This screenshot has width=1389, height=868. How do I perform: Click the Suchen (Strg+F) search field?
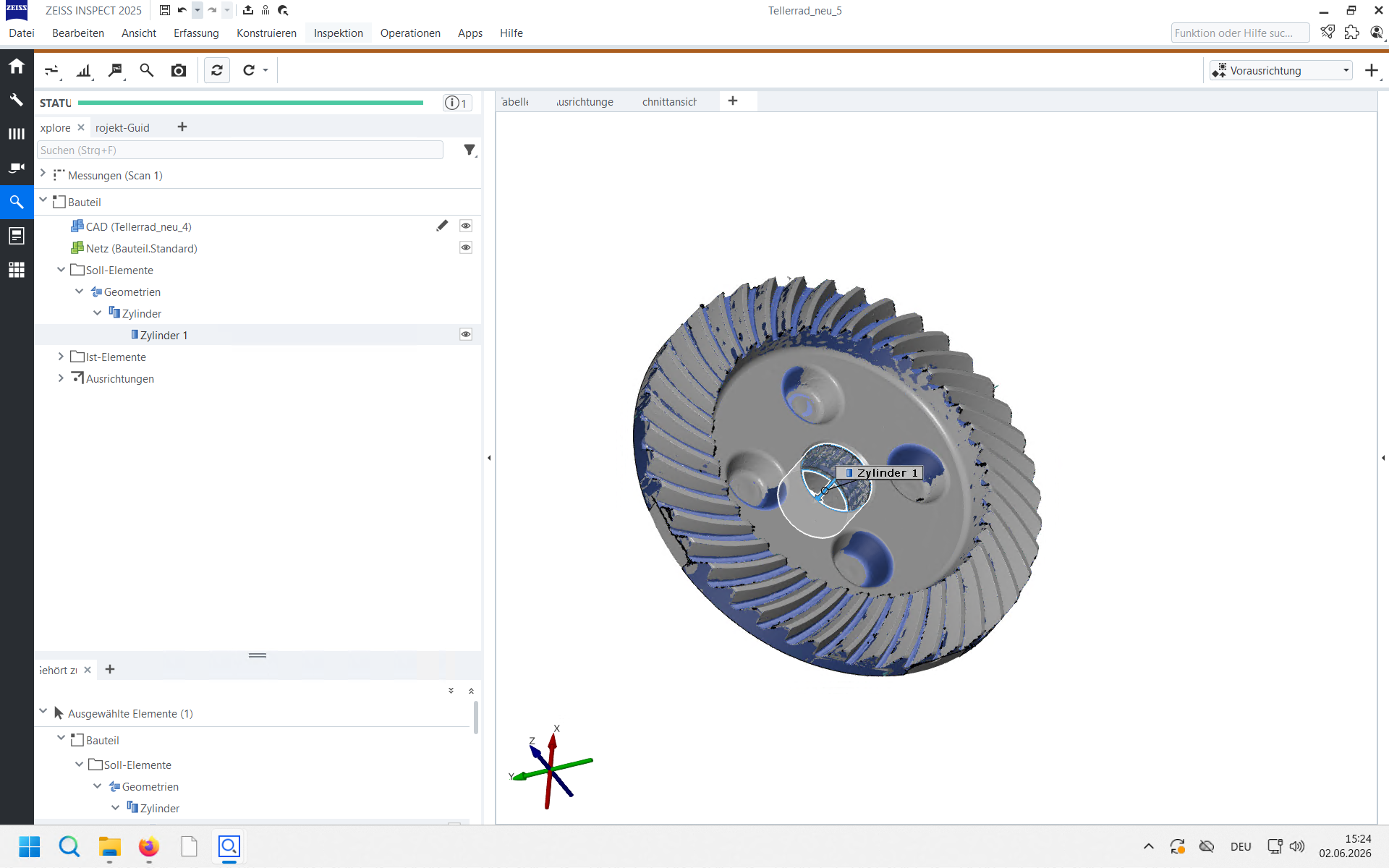point(240,150)
